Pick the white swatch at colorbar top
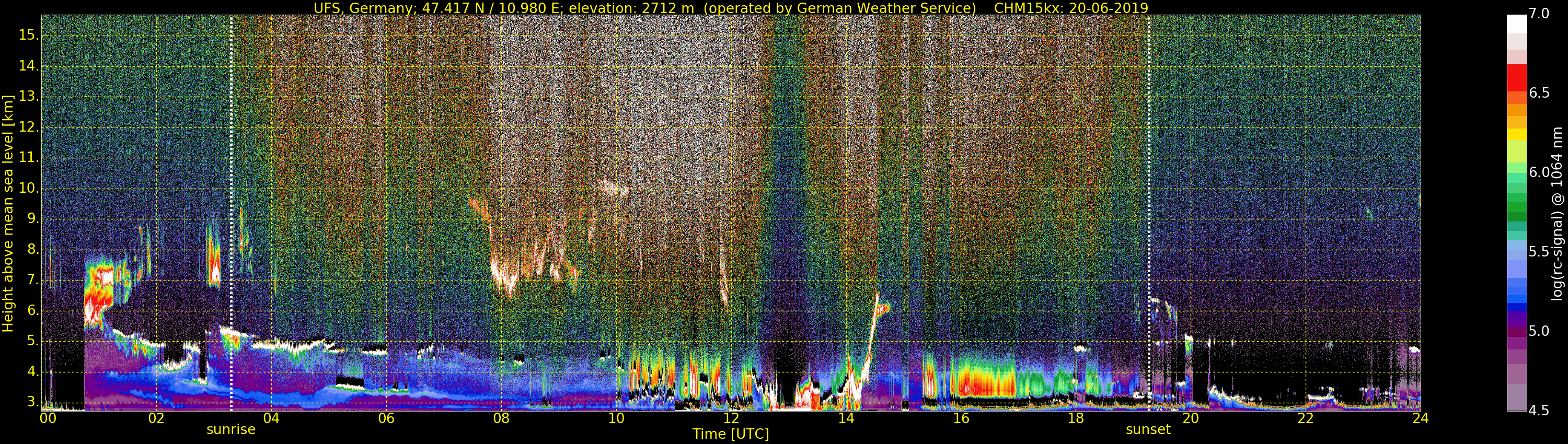Viewport: 1568px width, 444px height. [1517, 24]
